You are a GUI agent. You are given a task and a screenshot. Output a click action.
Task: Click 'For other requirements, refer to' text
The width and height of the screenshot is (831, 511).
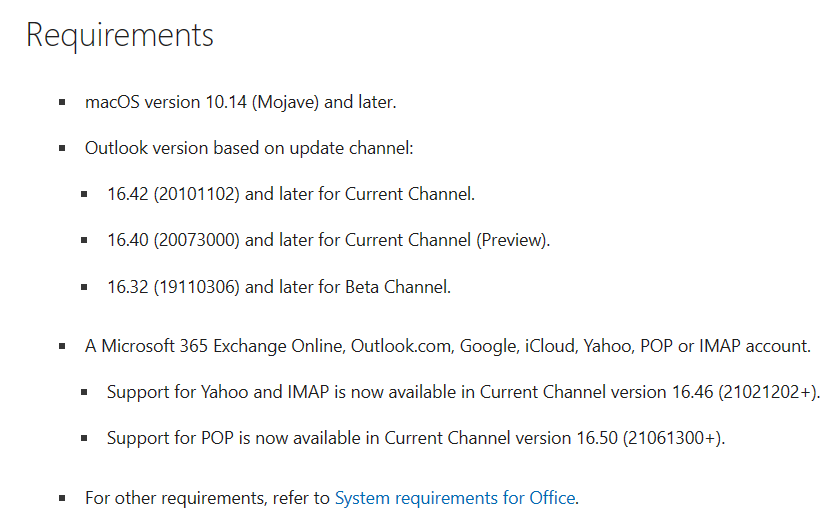point(207,498)
